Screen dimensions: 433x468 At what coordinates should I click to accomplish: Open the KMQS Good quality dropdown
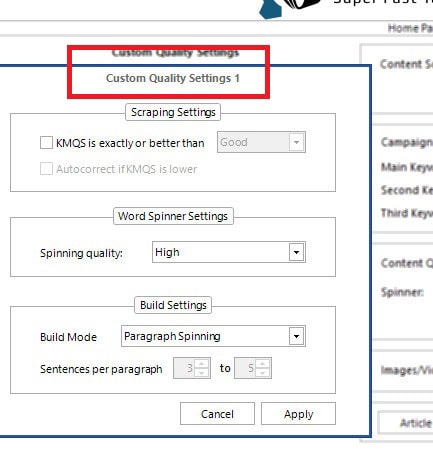pos(261,142)
